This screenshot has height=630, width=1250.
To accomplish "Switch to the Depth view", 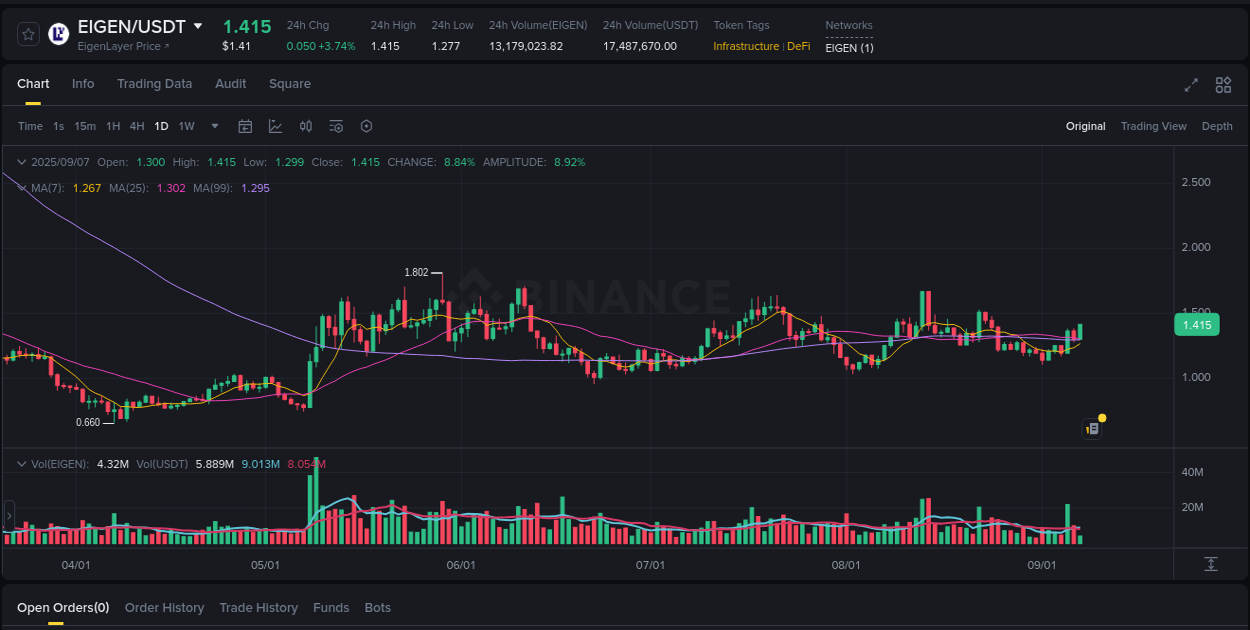I will click(x=1217, y=126).
